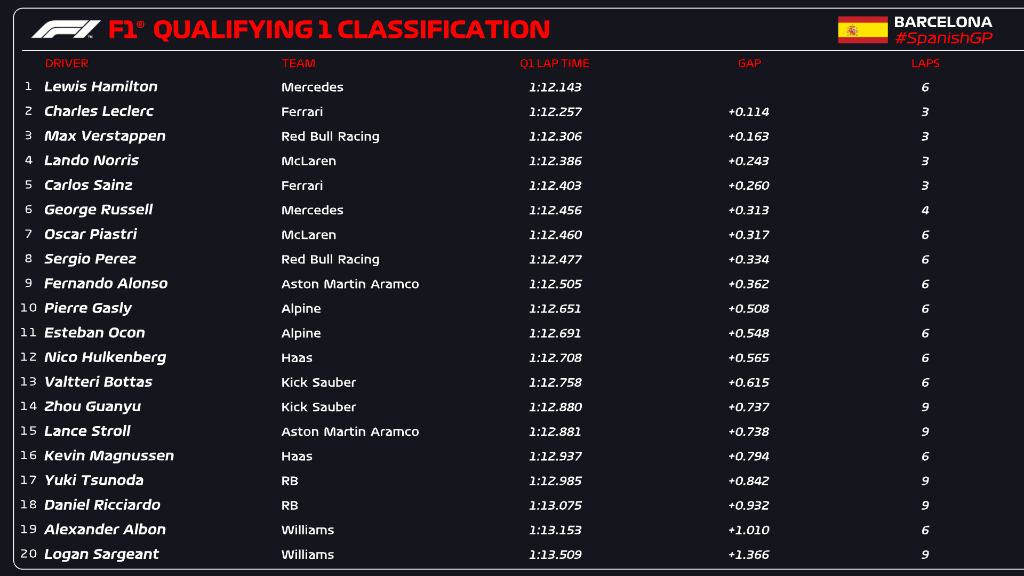1024x576 pixels.
Task: Click Zhou Guanyu's laps count
Action: (x=925, y=407)
